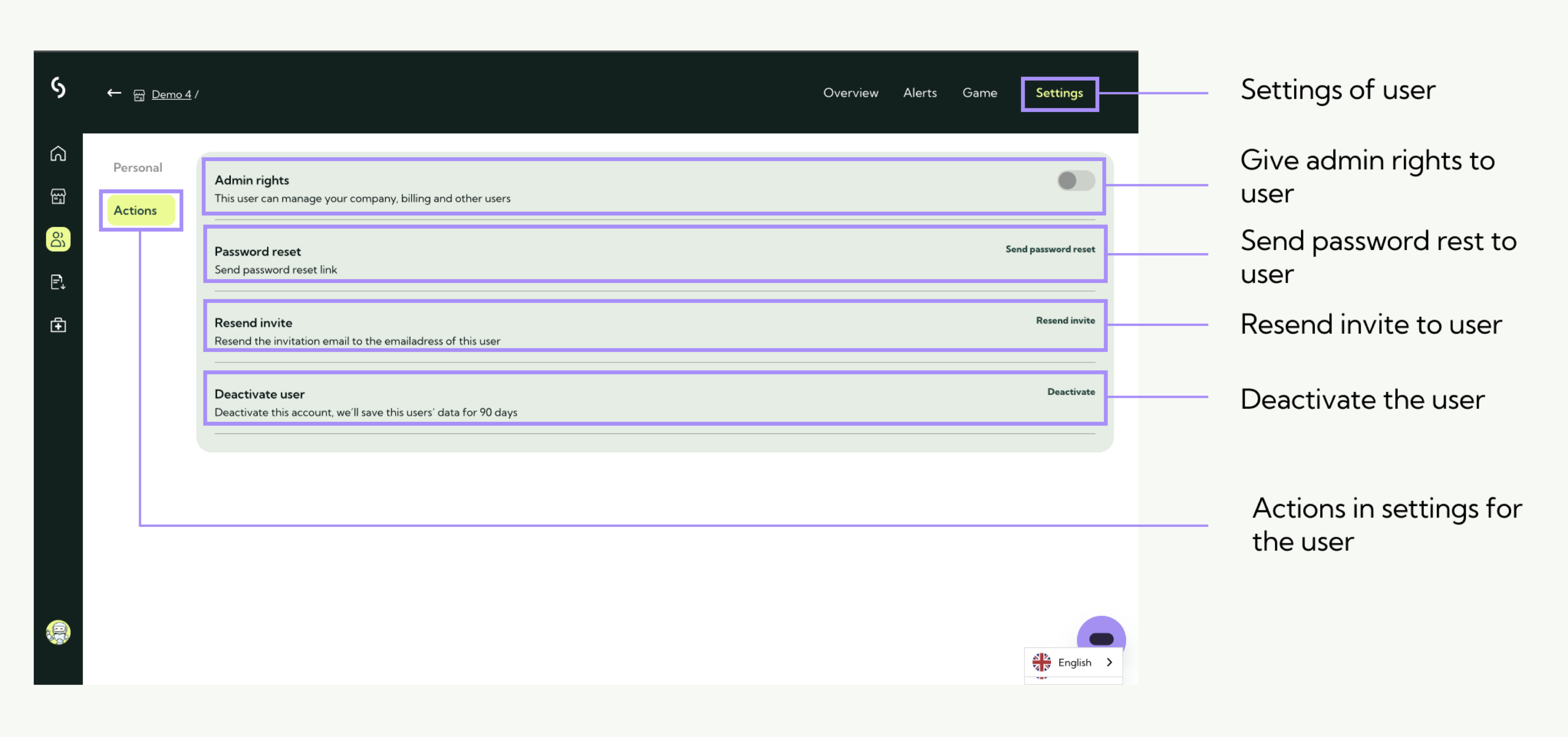Image resolution: width=1568 pixels, height=737 pixels.
Task: Click the back arrow in header
Action: [x=114, y=93]
